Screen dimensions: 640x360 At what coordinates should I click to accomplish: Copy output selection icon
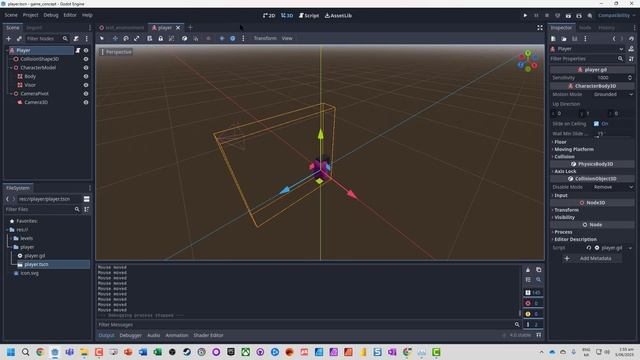(539, 270)
